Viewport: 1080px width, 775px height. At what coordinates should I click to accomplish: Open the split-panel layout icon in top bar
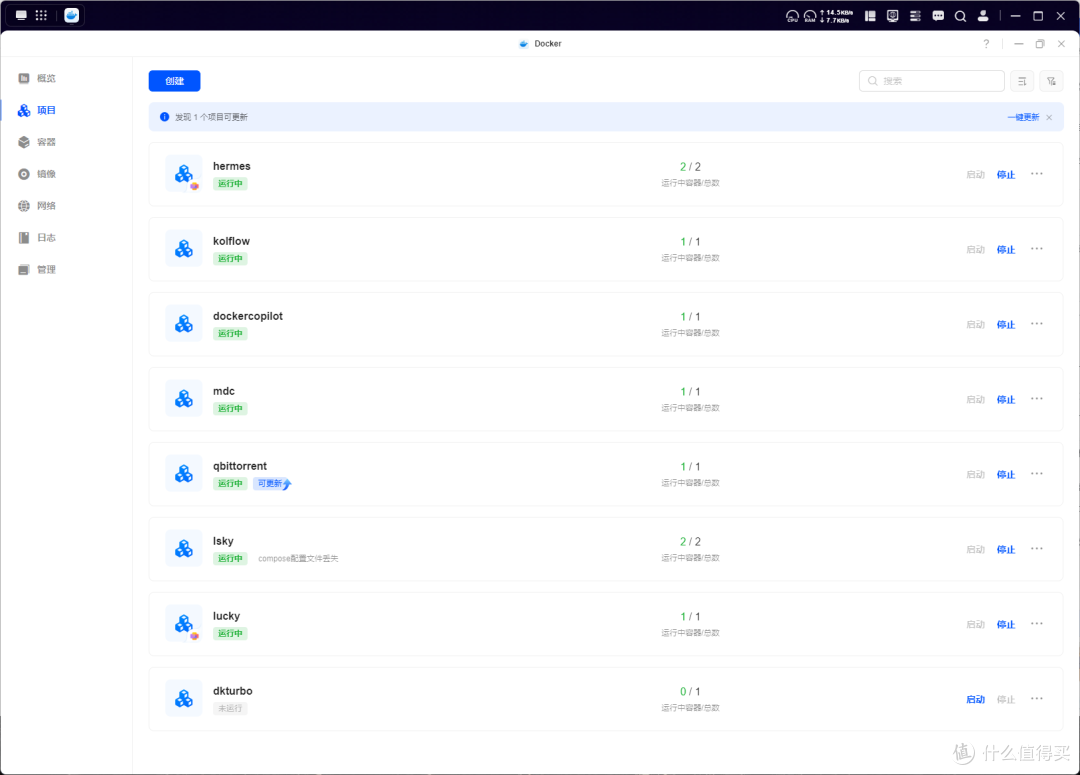point(871,16)
